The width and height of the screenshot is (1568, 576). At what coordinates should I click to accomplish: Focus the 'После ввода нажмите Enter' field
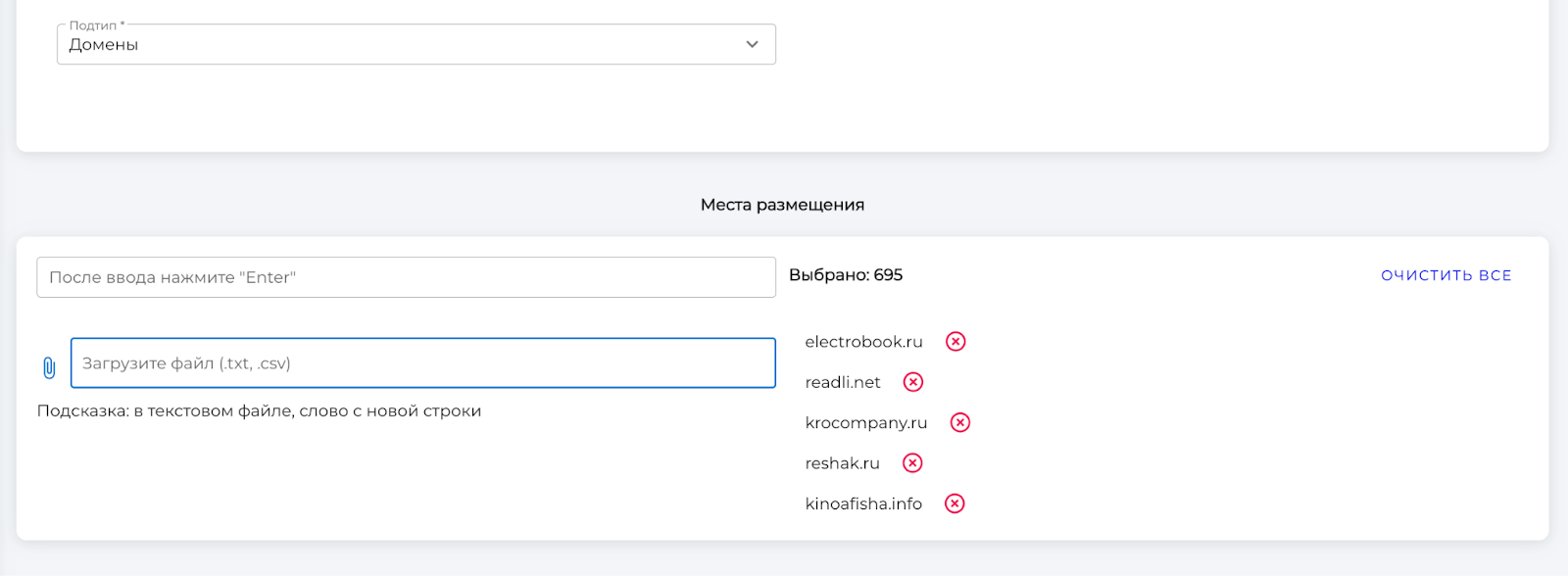[406, 277]
